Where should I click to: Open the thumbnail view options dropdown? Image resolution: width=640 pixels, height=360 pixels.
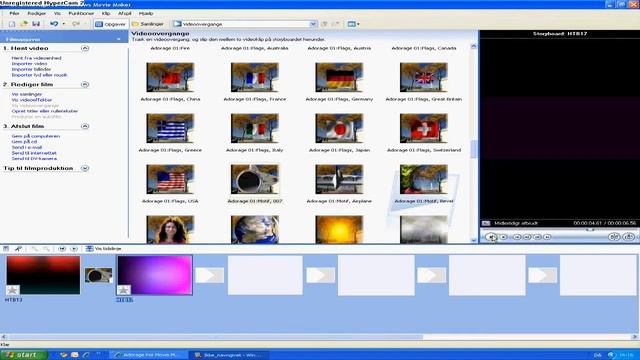pyautogui.click(x=353, y=24)
